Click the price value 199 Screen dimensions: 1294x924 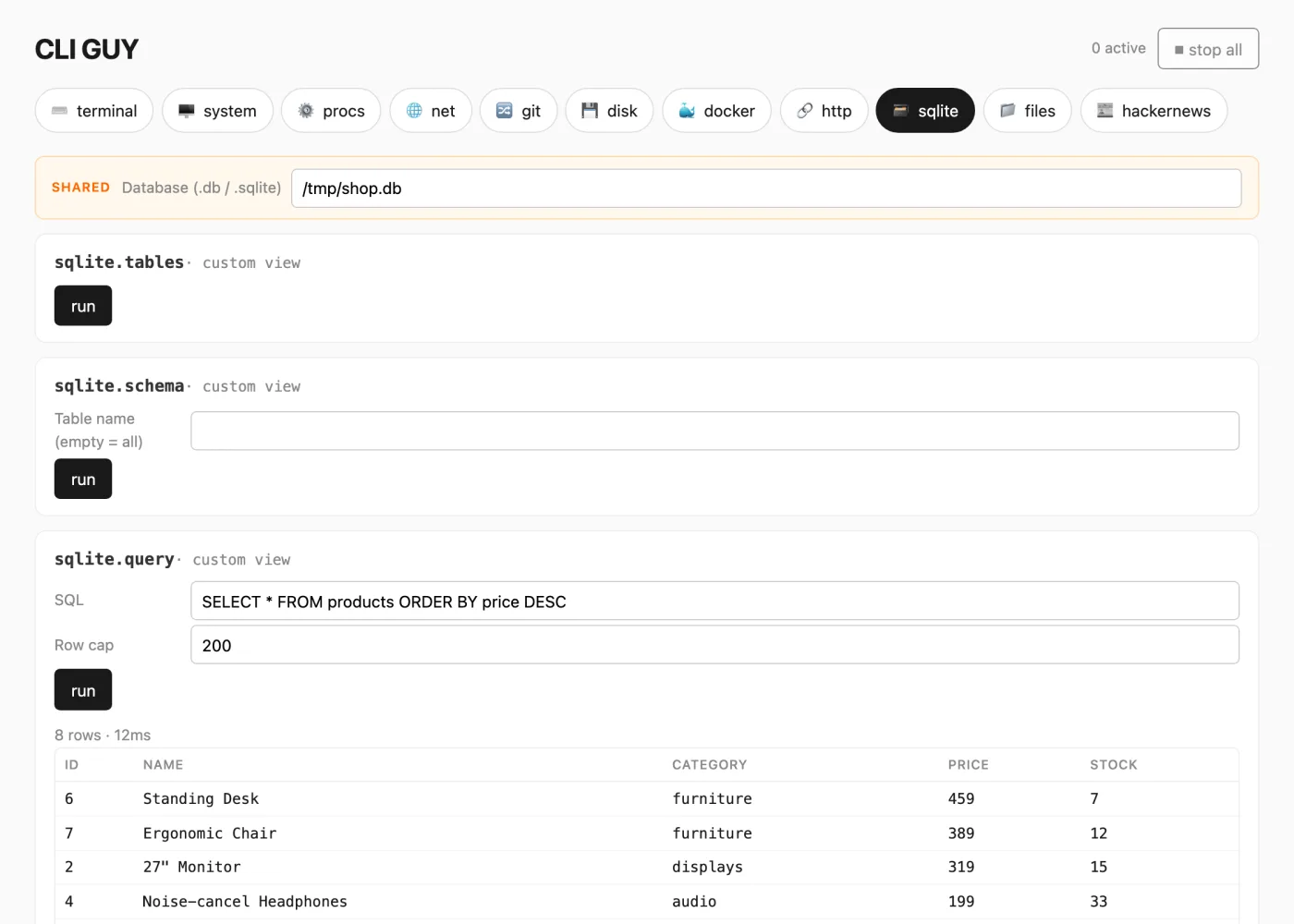pos(961,902)
